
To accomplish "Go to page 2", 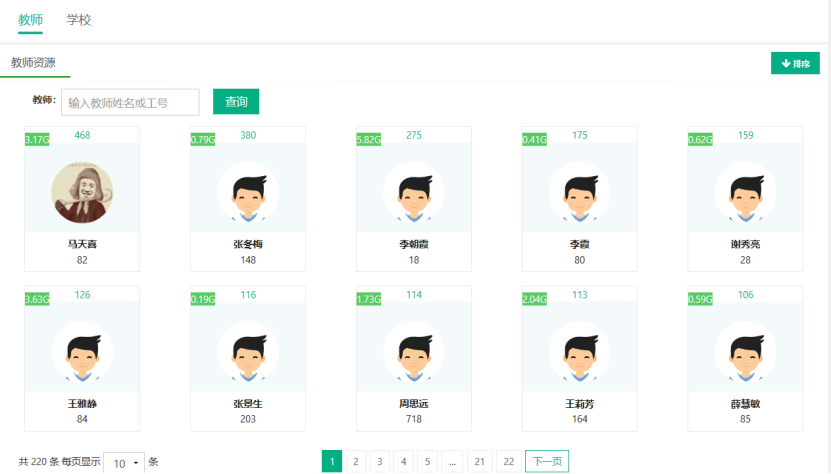I will pos(355,461).
